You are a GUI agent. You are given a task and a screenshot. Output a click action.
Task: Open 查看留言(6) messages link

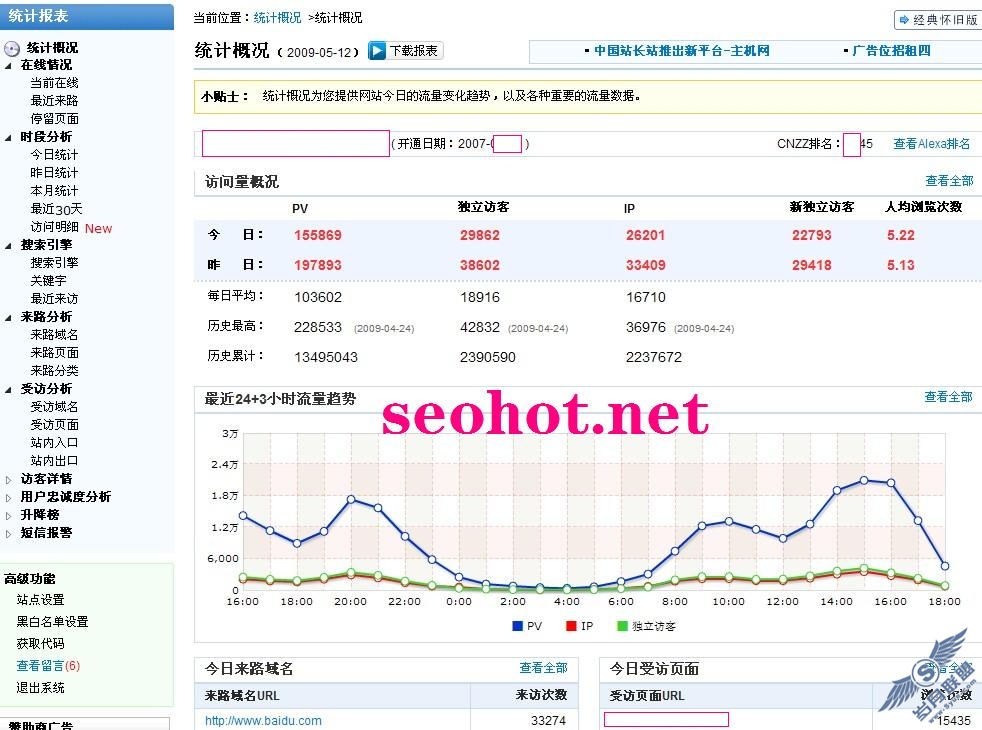point(48,666)
